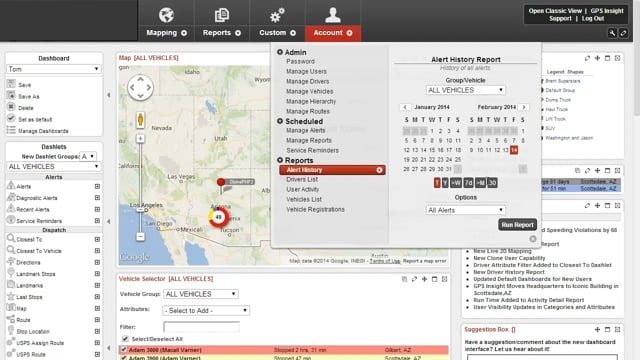Screen dimensions: 640x360
Task: Click the Recent Alerts dashlet icon
Action: point(11,208)
